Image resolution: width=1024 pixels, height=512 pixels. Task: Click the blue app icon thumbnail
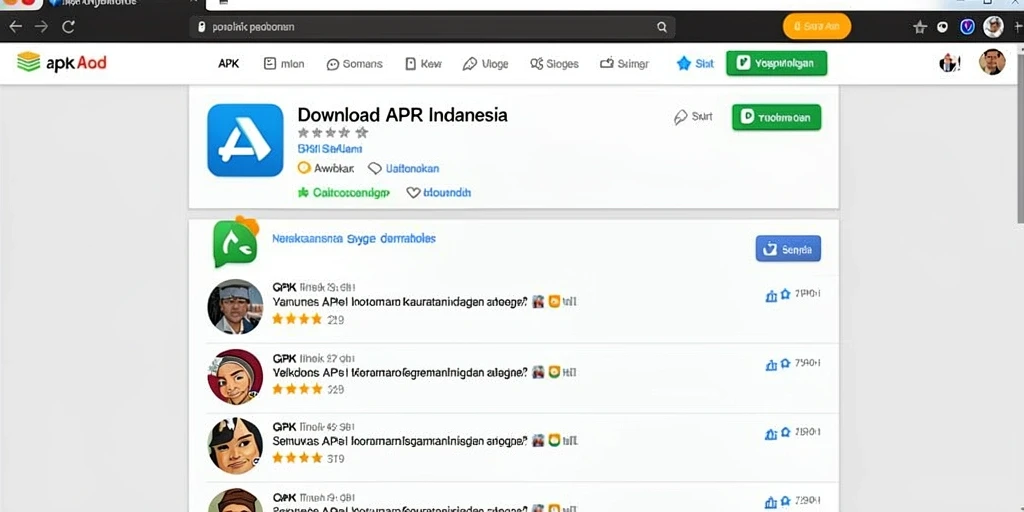[246, 140]
